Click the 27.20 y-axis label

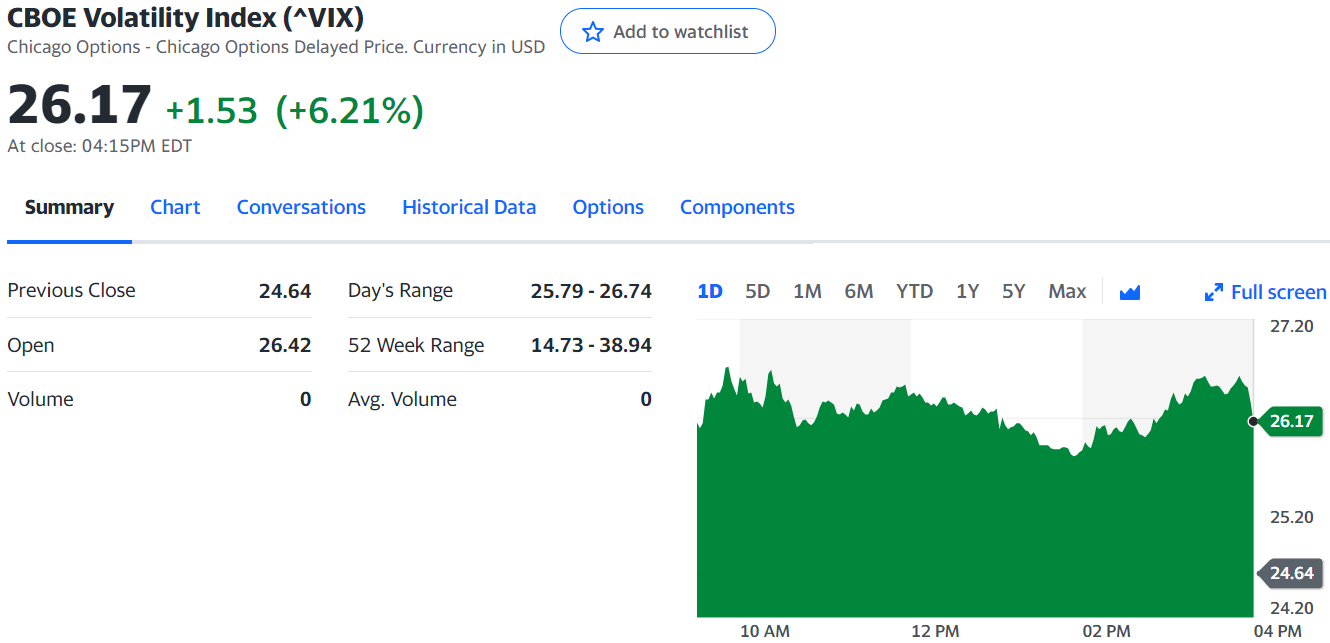[1291, 326]
